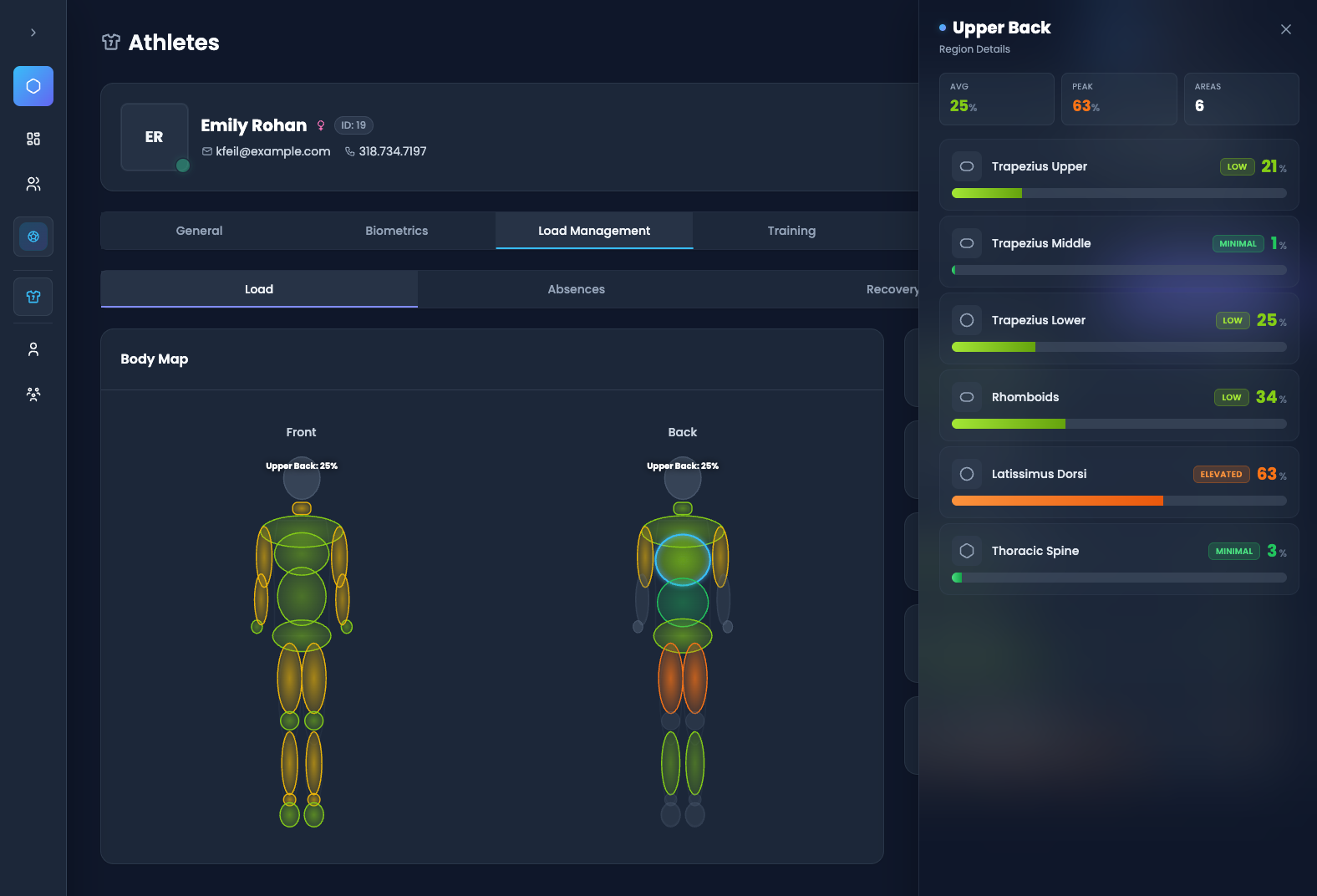Click the MINIMAL badge on Thoracic Spine

[1234, 551]
